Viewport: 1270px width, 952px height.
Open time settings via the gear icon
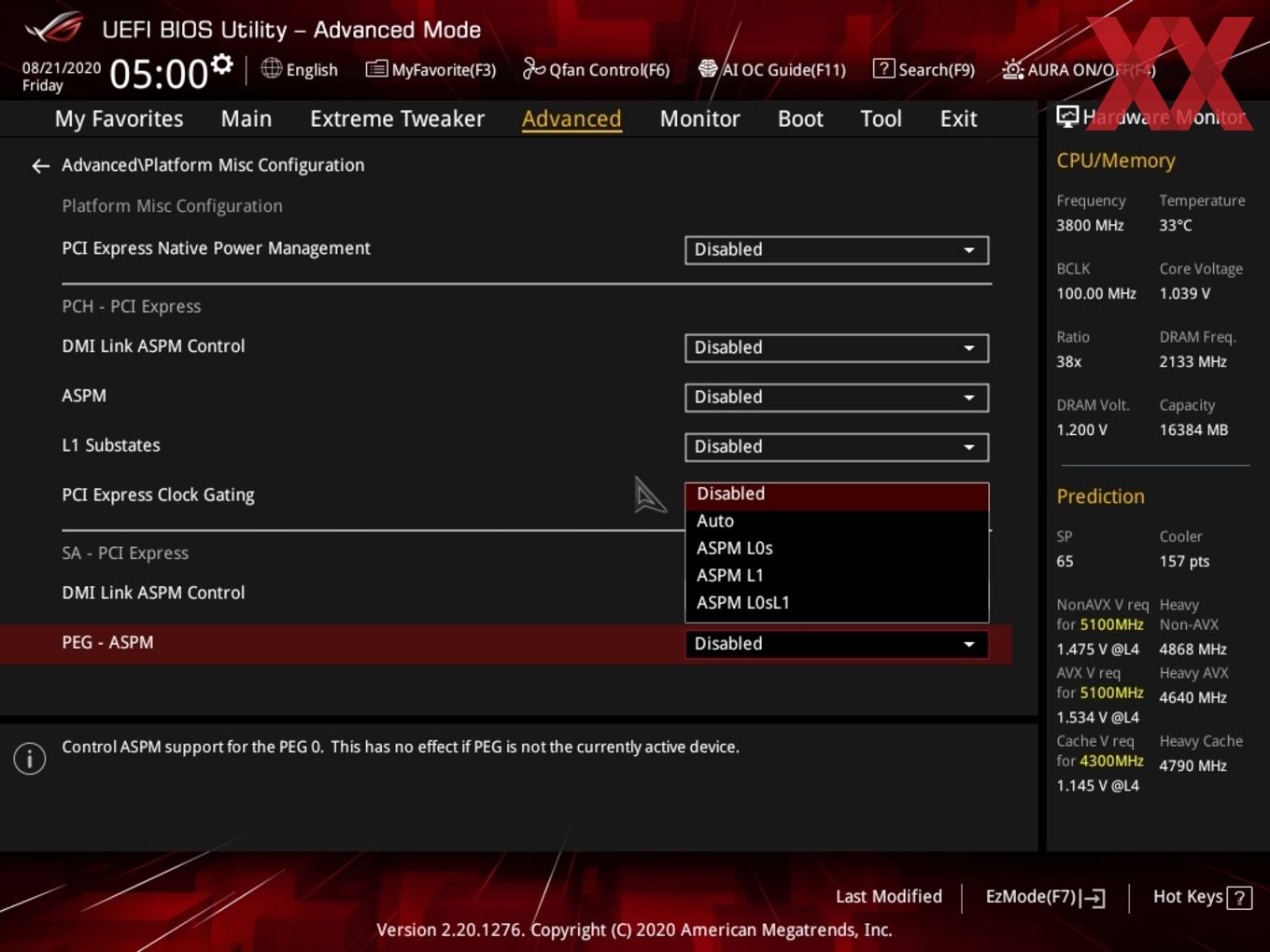(x=221, y=64)
